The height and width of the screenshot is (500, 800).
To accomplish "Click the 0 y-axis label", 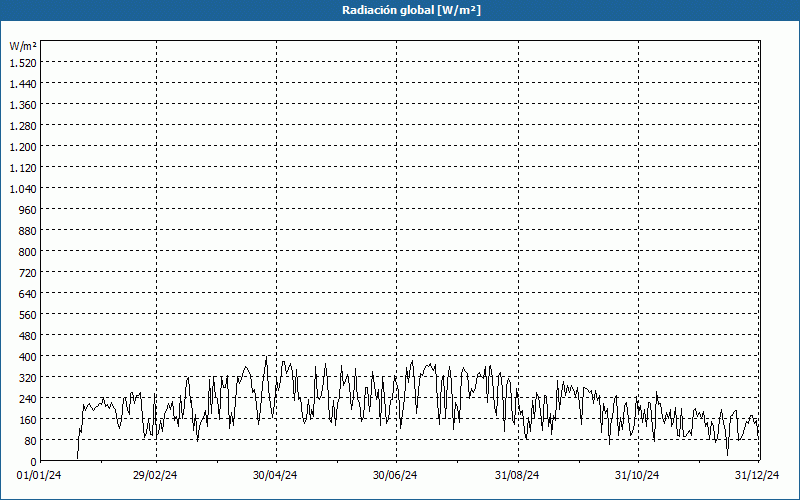I will [x=34, y=462].
